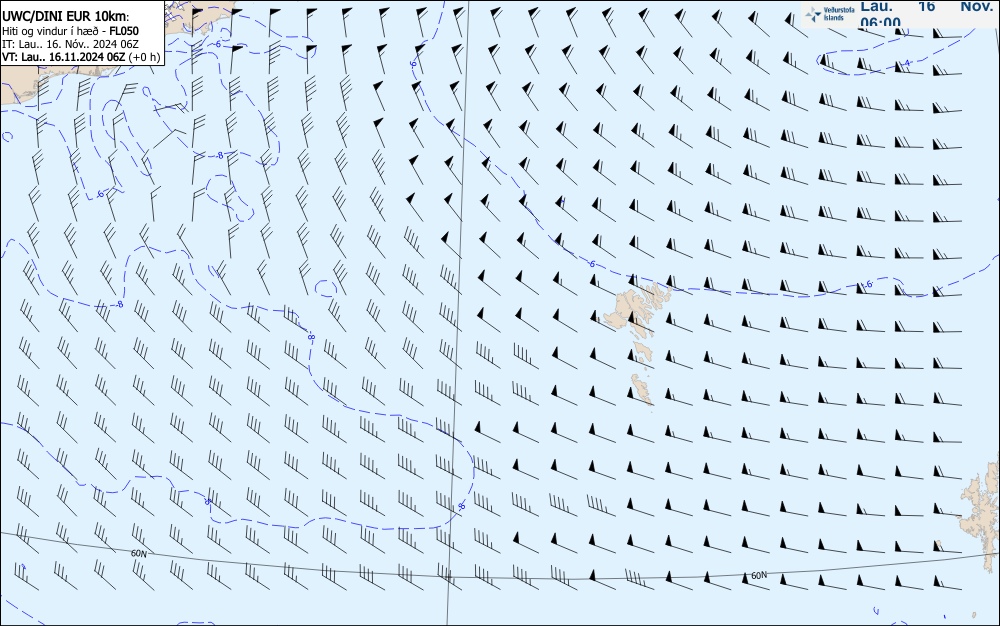Click the Veðurstofa Íslands logo
This screenshot has width=1000, height=626.
click(829, 13)
